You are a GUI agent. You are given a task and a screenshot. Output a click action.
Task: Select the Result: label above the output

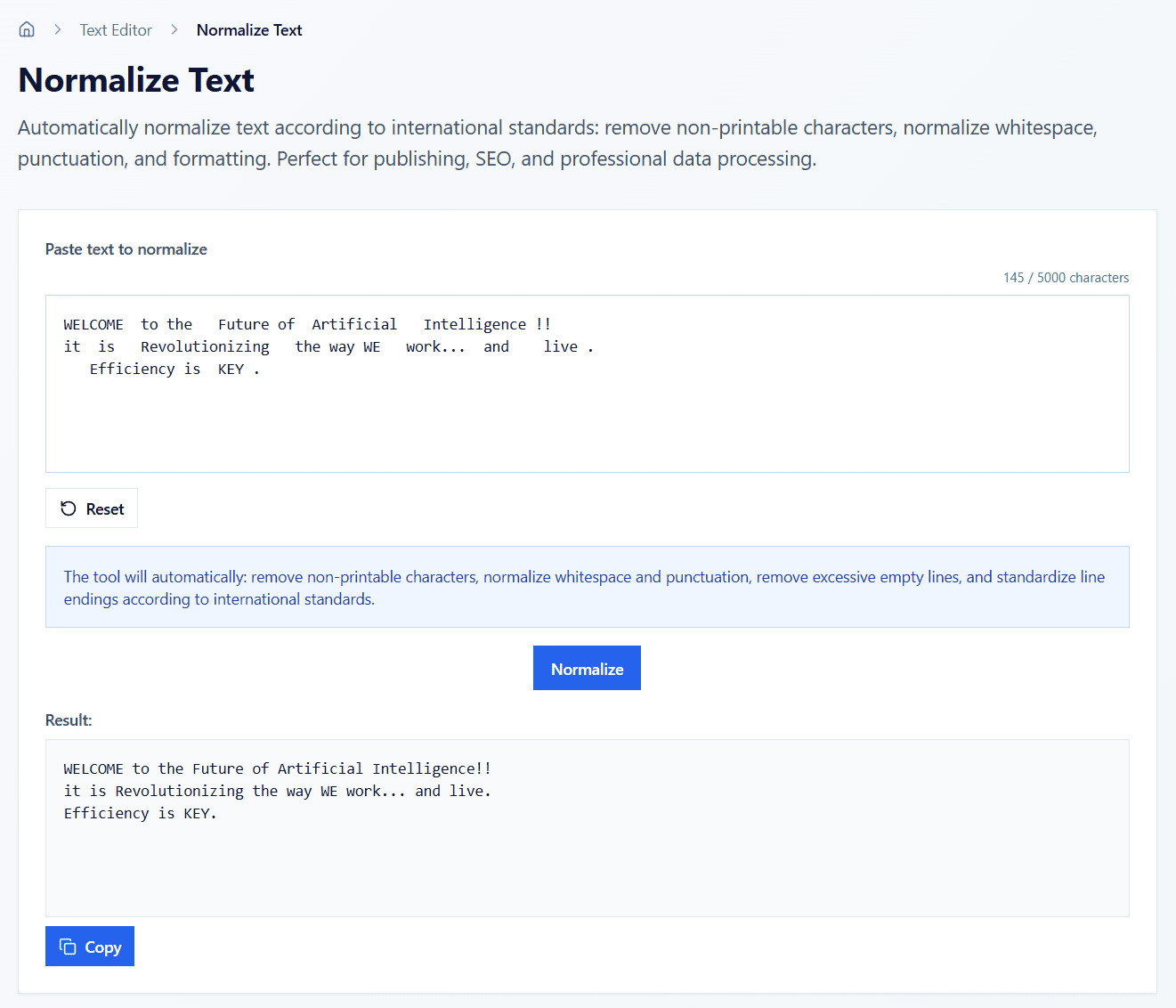click(x=68, y=719)
